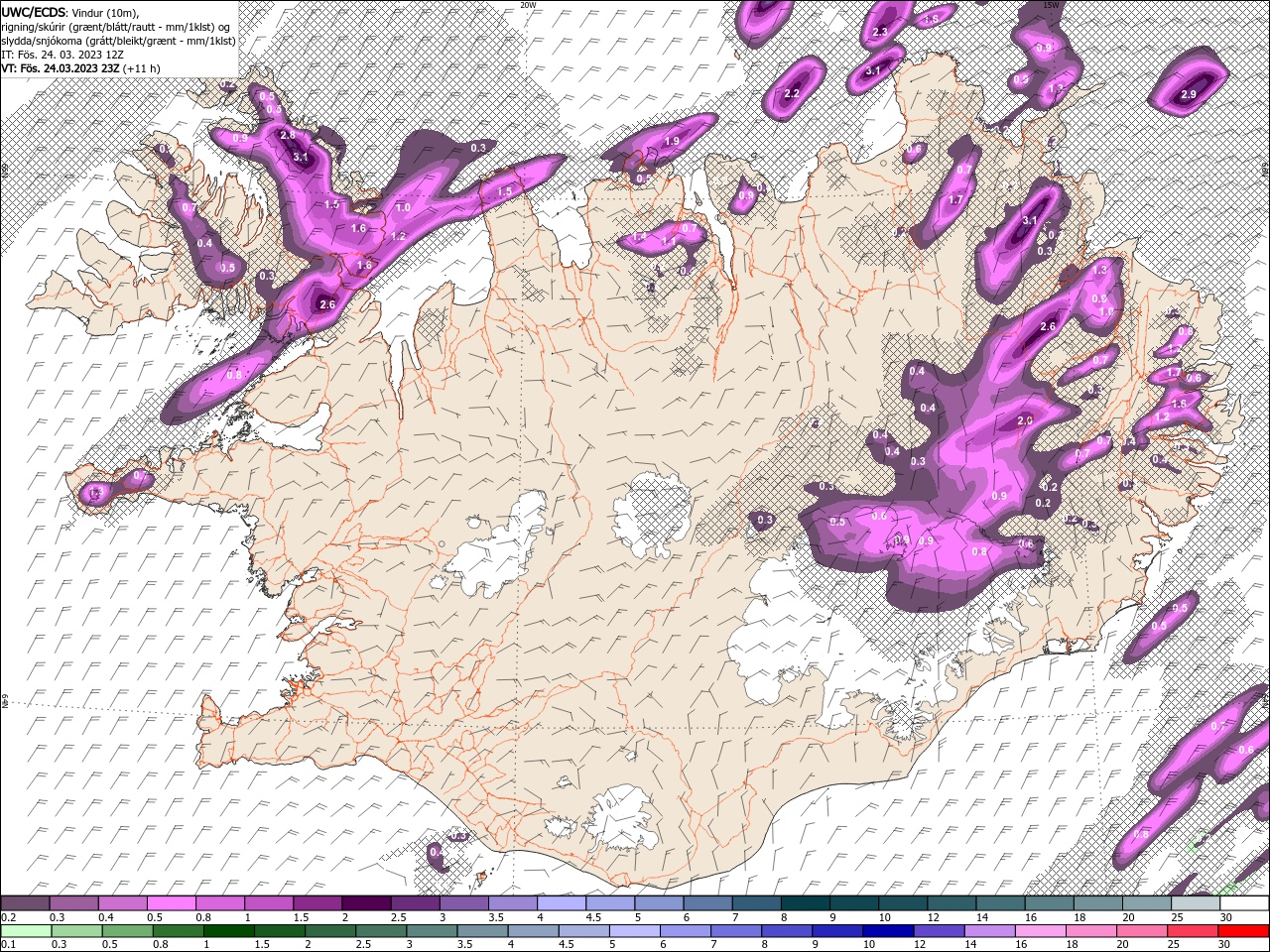This screenshot has width=1270, height=952.
Task: Select the violet rain swatch at 12
Action: [939, 931]
